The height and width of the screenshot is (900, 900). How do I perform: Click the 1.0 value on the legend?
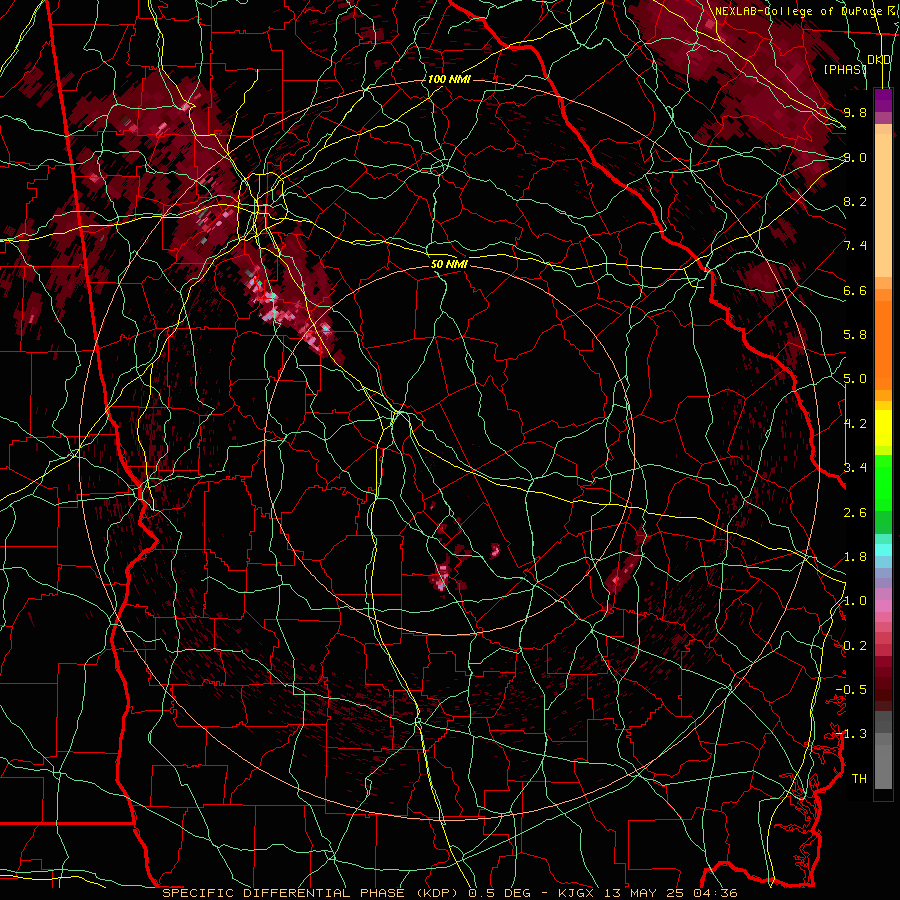[x=855, y=601]
